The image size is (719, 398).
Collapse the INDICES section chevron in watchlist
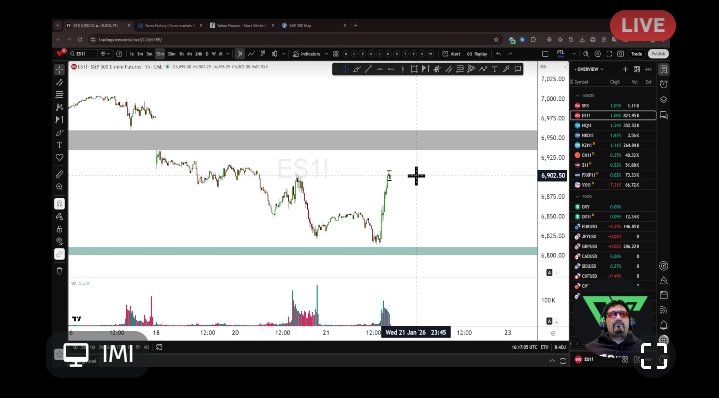click(x=577, y=95)
